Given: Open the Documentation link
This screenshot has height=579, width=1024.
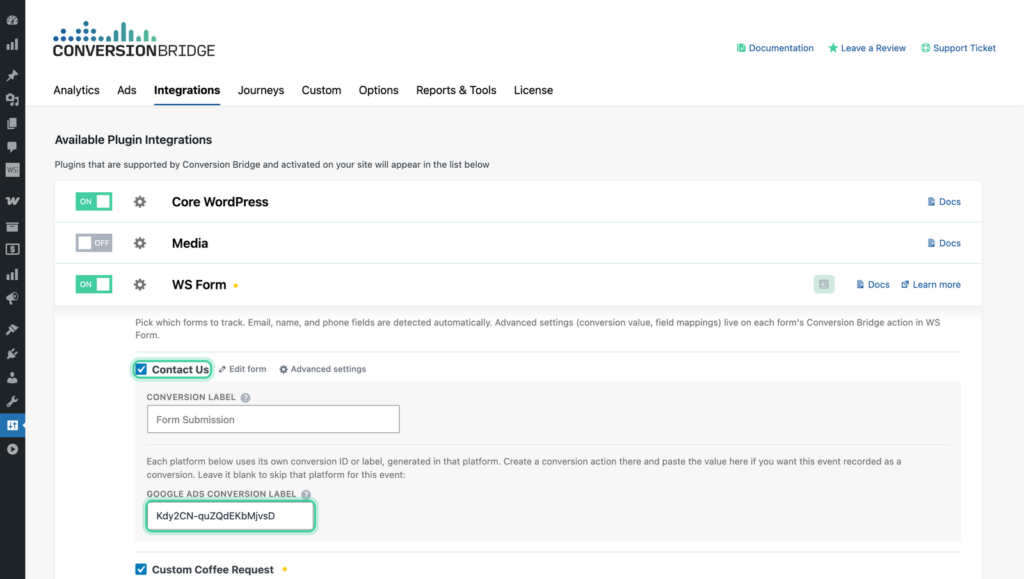Looking at the screenshot, I should (775, 48).
